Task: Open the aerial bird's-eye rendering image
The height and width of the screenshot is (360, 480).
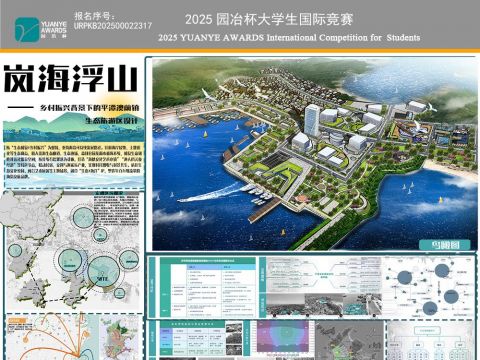Action: tap(315, 154)
